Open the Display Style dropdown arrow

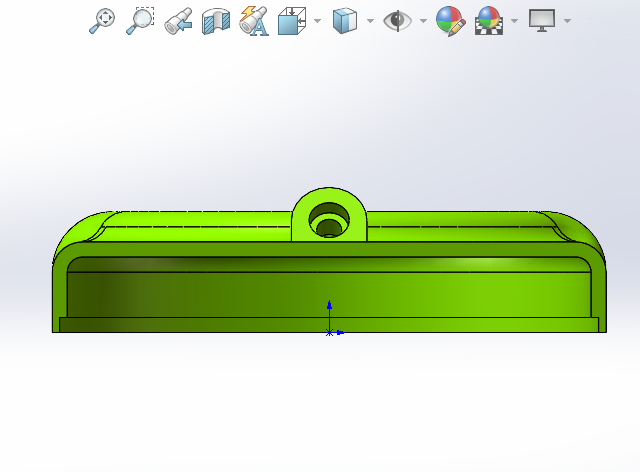click(370, 21)
